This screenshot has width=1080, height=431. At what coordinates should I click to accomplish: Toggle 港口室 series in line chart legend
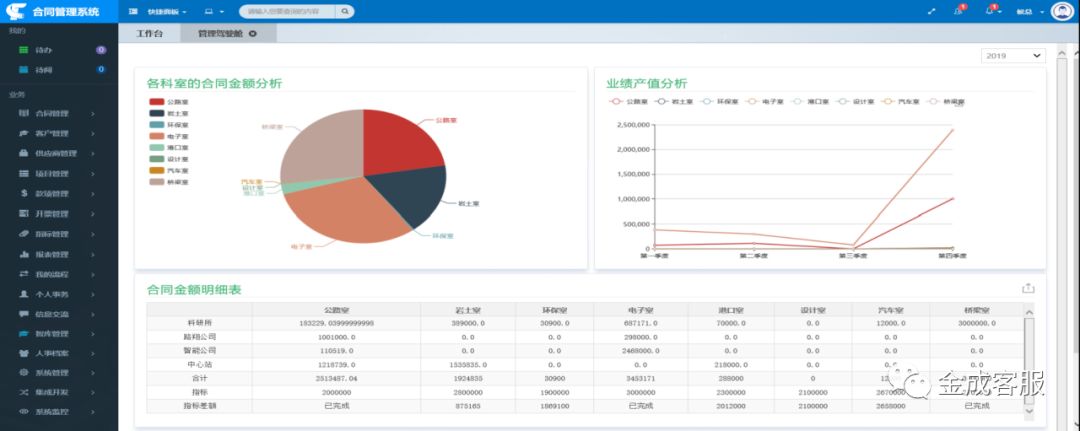(809, 101)
